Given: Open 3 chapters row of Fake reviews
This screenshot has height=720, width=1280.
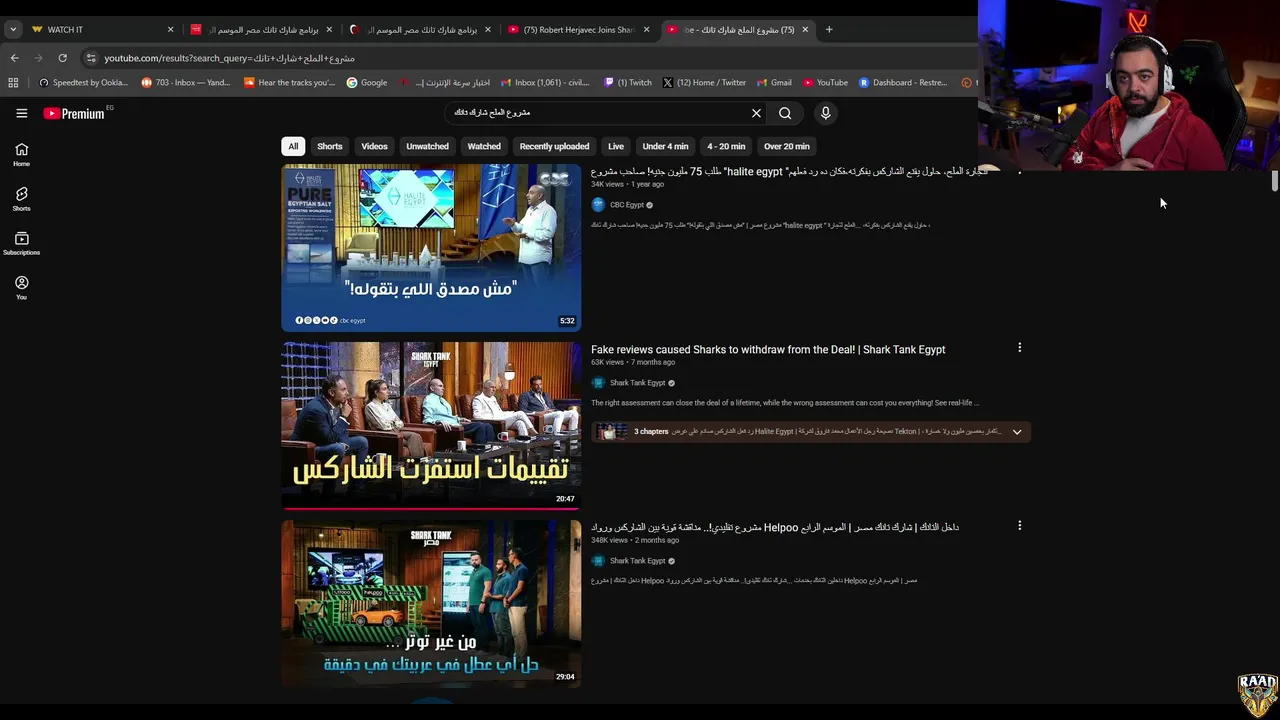Looking at the screenshot, I should (810, 432).
